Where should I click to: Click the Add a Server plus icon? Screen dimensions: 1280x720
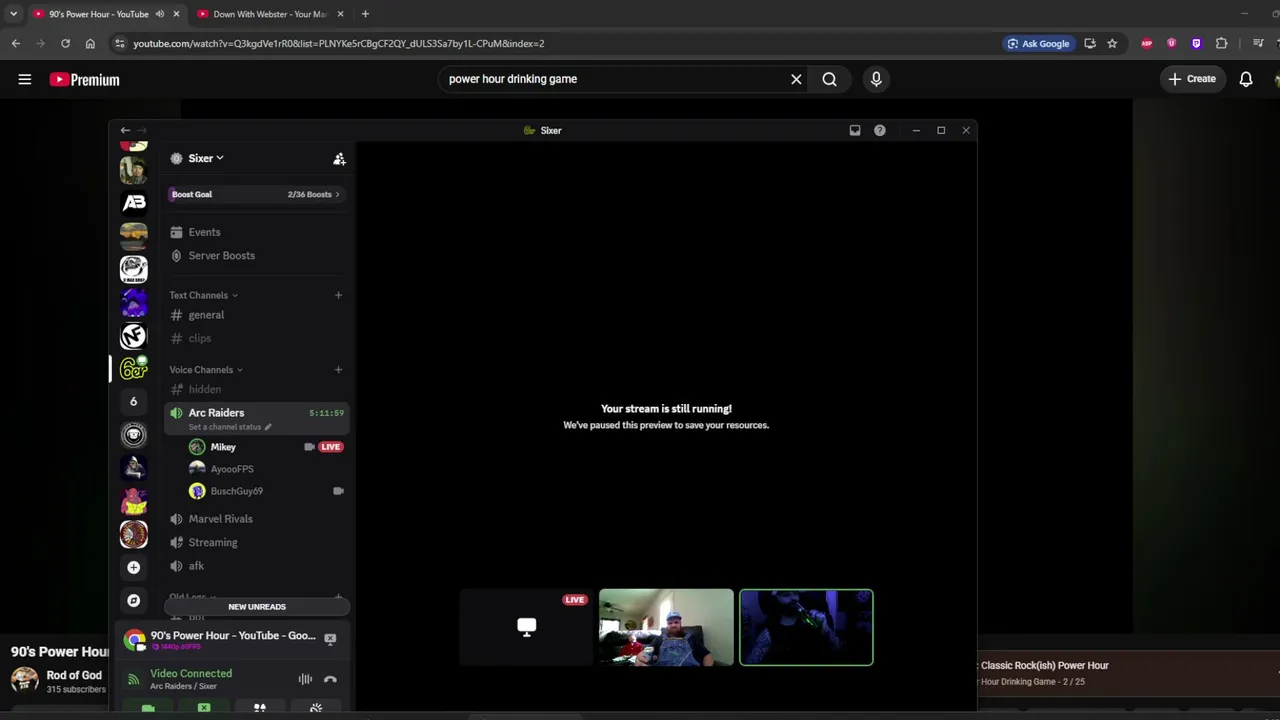pyautogui.click(x=133, y=567)
